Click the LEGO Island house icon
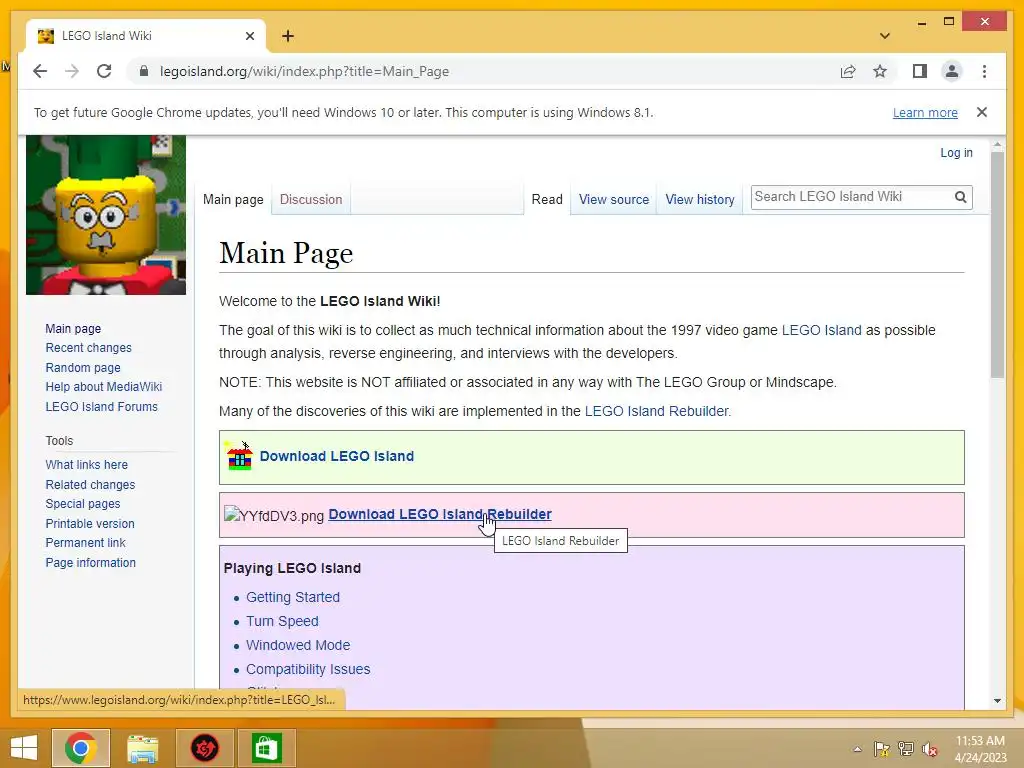The width and height of the screenshot is (1024, 768). point(239,456)
